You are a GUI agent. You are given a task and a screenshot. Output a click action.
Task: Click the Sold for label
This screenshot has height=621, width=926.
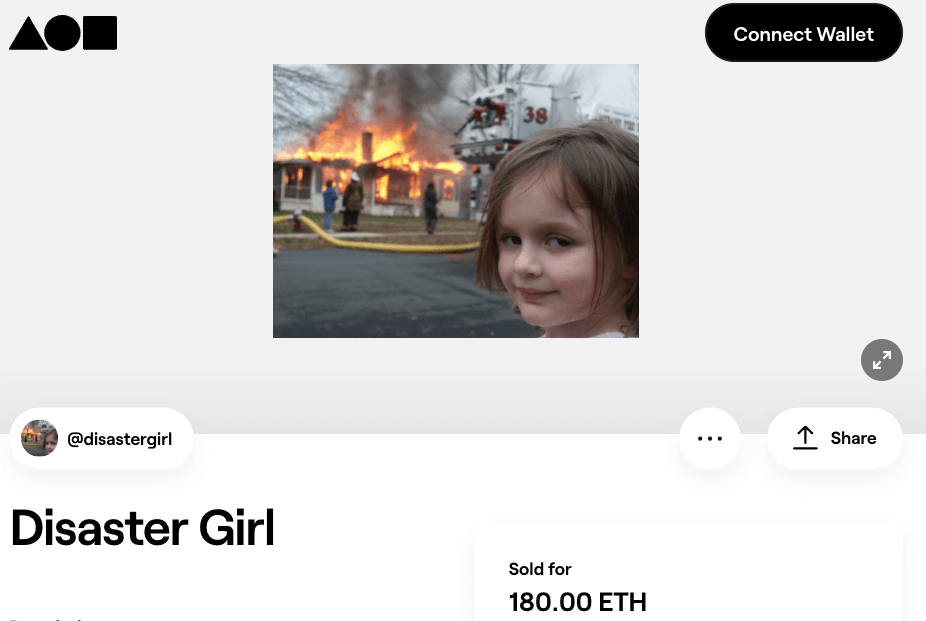tap(540, 569)
